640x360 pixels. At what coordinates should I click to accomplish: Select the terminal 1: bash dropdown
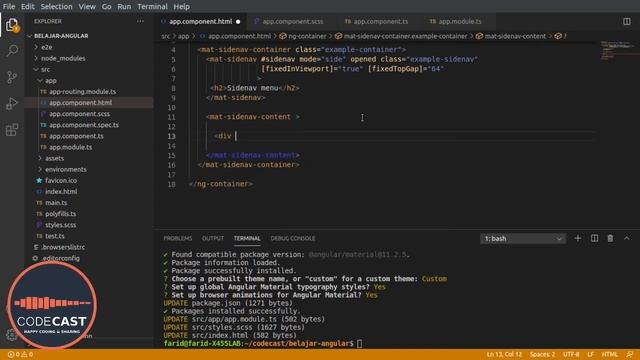pos(523,238)
